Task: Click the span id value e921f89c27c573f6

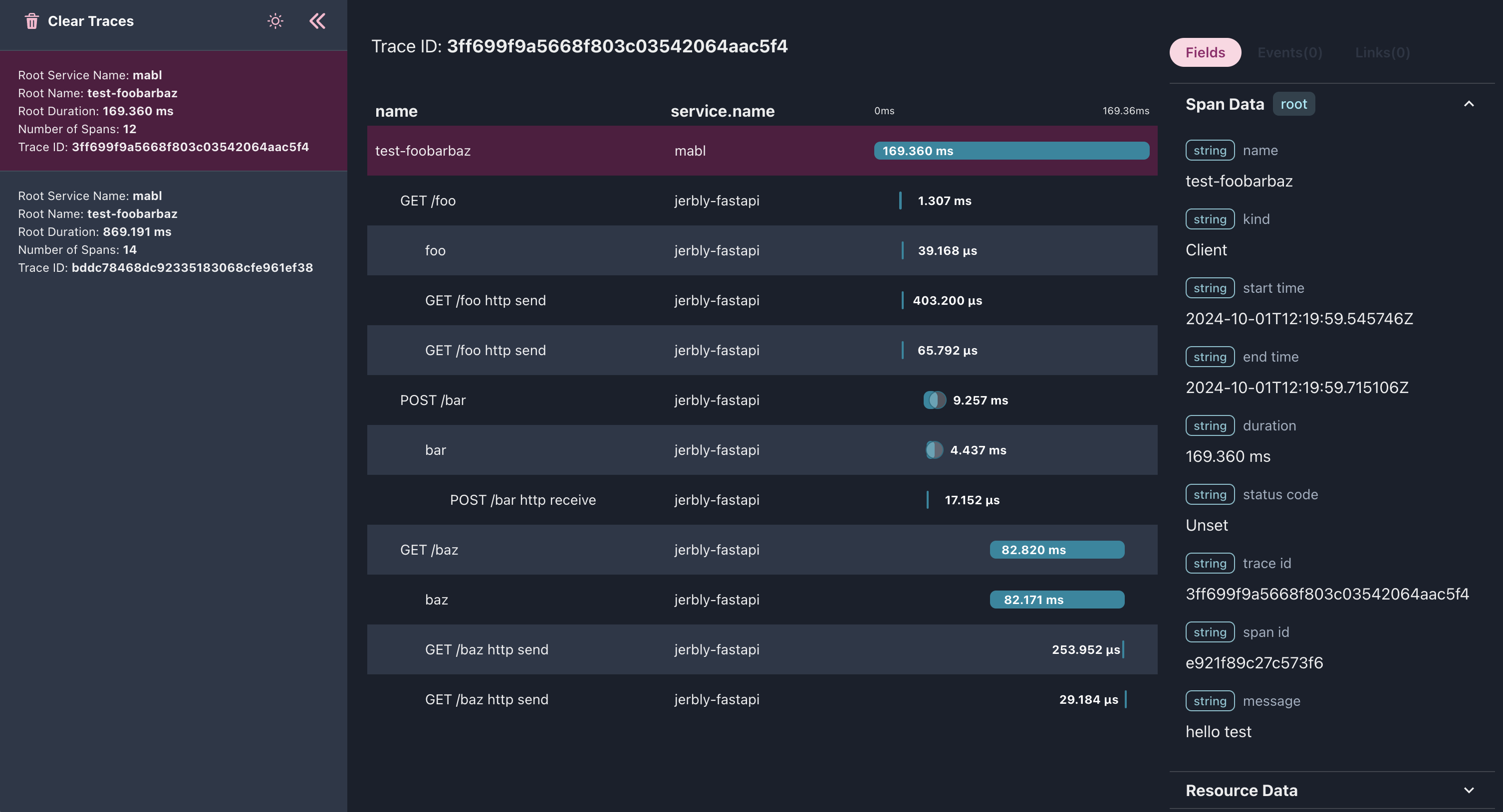Action: pyautogui.click(x=1254, y=663)
